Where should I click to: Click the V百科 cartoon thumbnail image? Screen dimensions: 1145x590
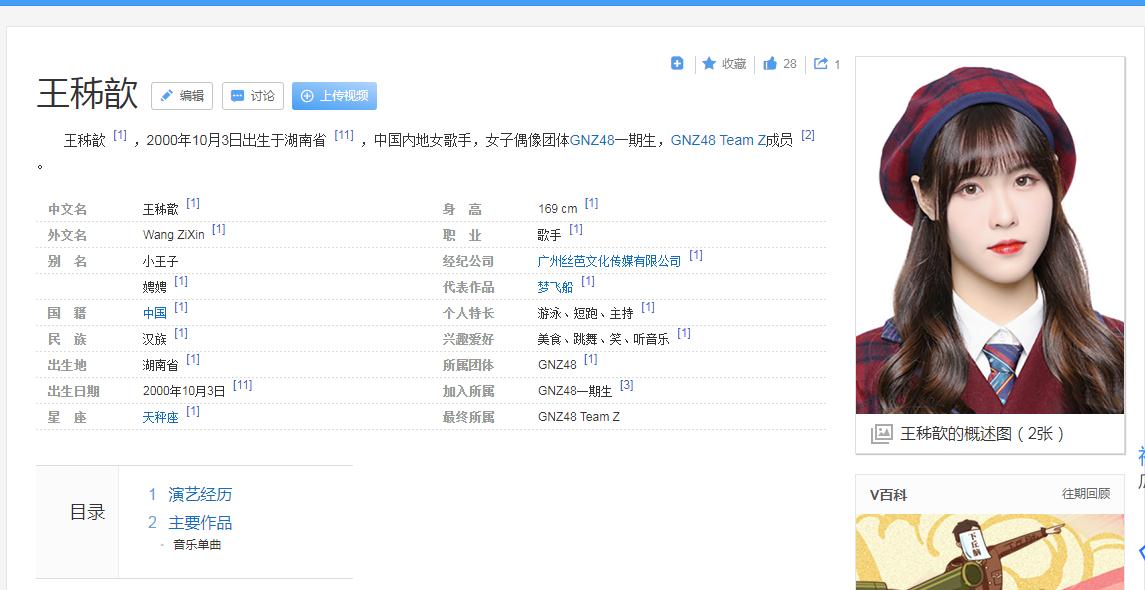tap(990, 552)
